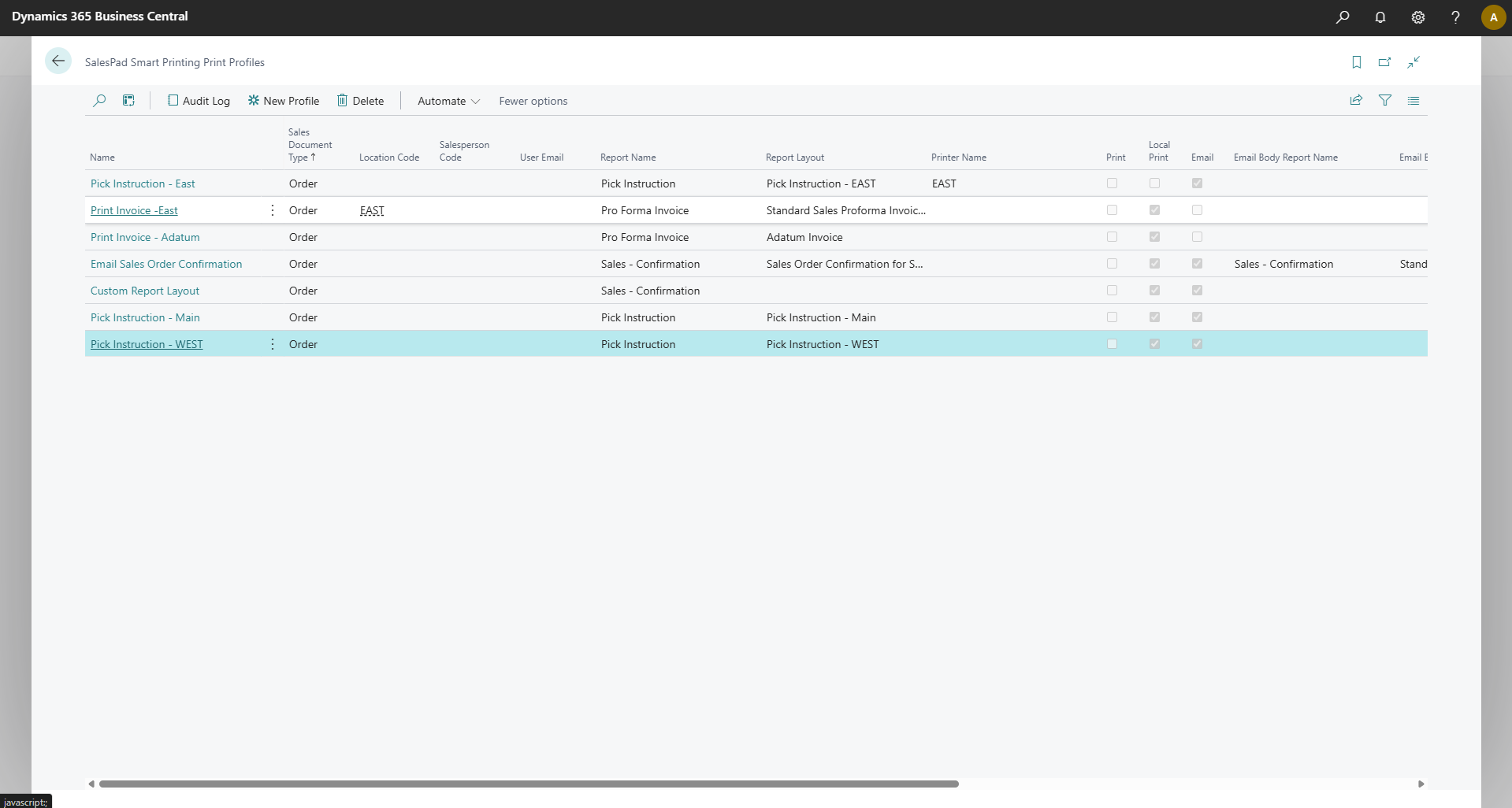Screen dimensions: 1512x808
Task: Open page in new window
Action: (1385, 62)
